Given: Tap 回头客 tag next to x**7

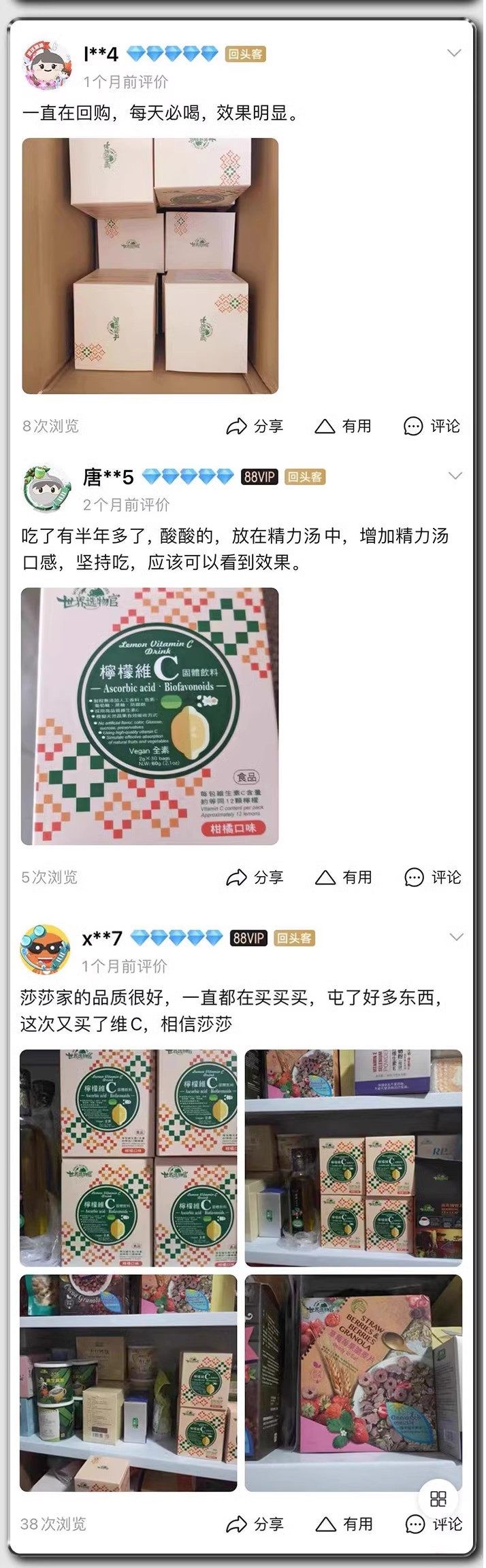Looking at the screenshot, I should pos(294,938).
